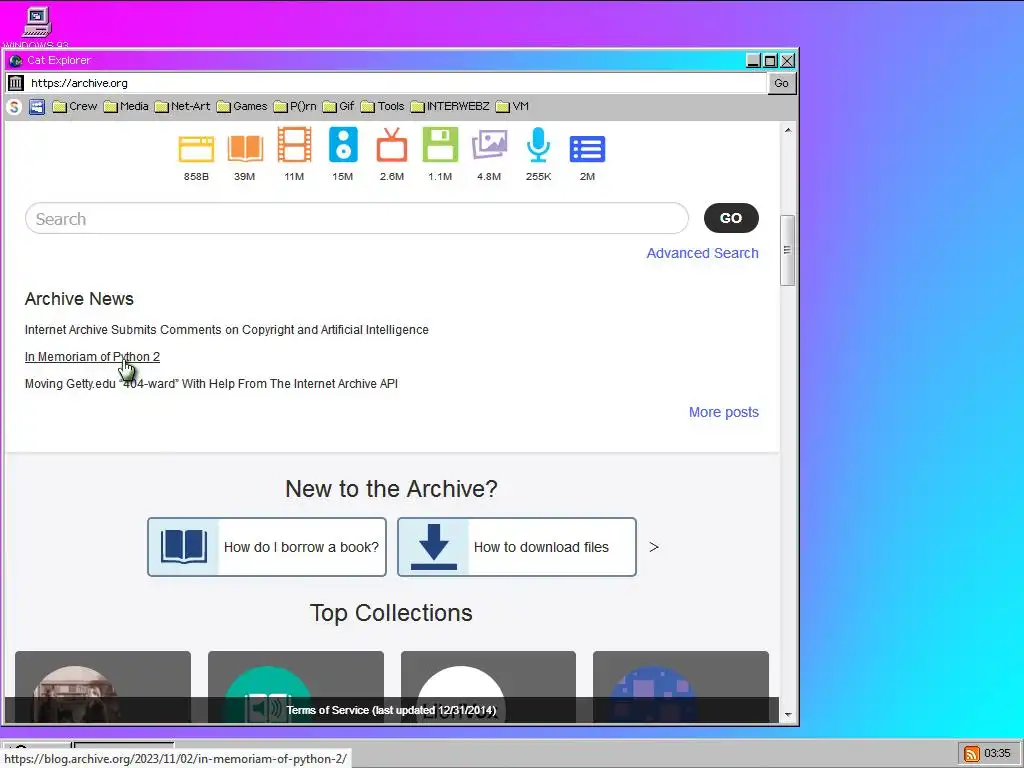Open the Web (858B) media icon
1024x768 pixels.
[196, 149]
